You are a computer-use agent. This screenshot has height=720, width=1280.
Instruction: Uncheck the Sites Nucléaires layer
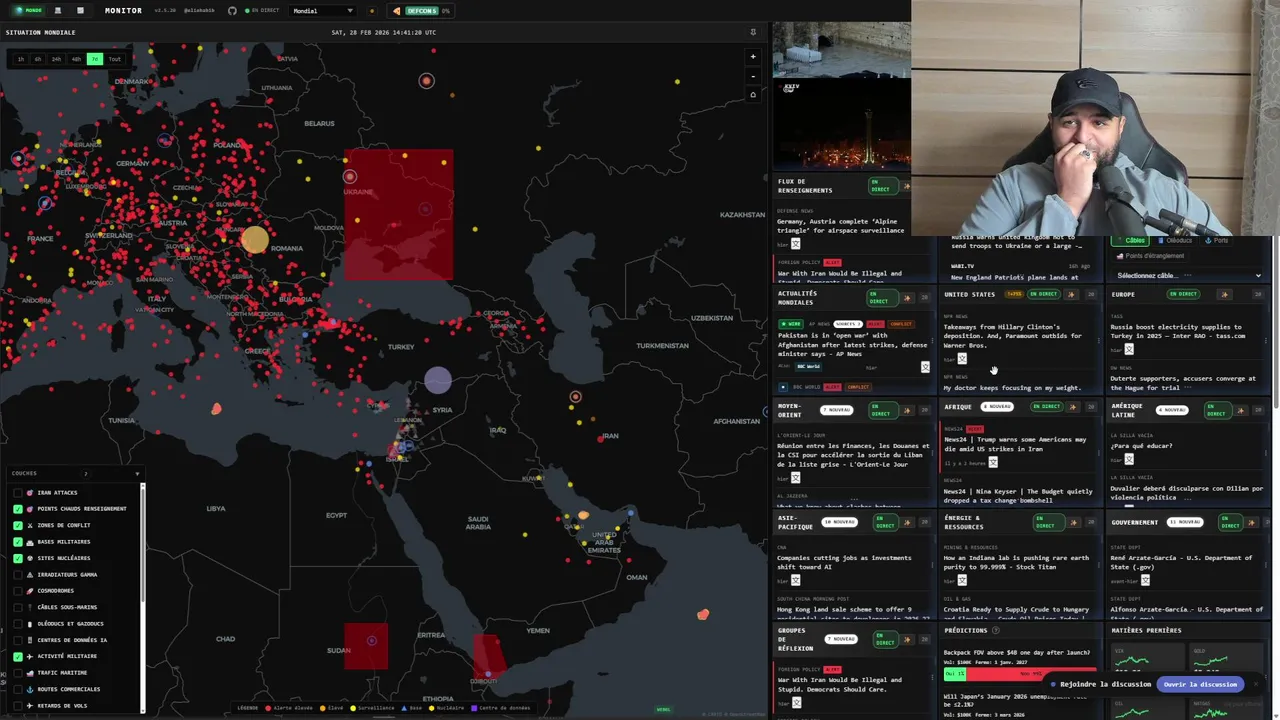coord(18,558)
